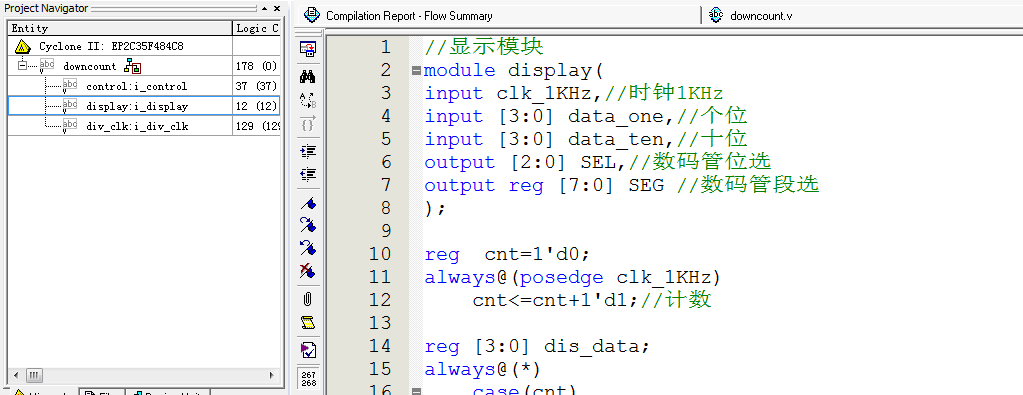Click the analyze current file icon
Image resolution: width=1023 pixels, height=395 pixels.
tap(308, 350)
